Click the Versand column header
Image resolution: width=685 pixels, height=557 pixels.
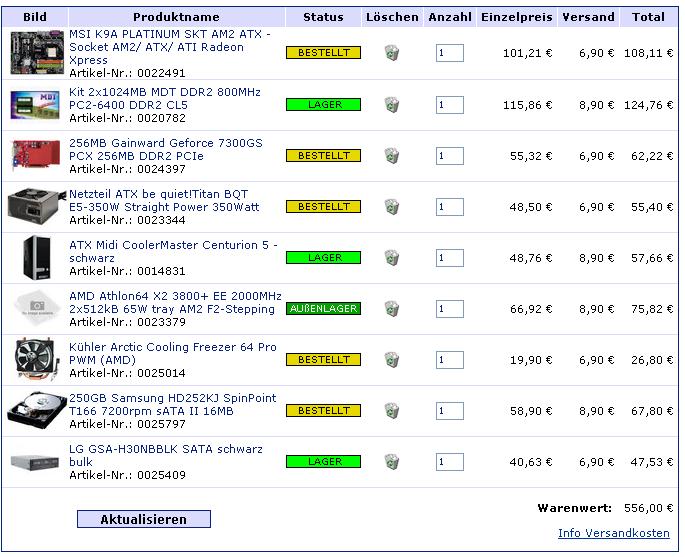(x=588, y=17)
